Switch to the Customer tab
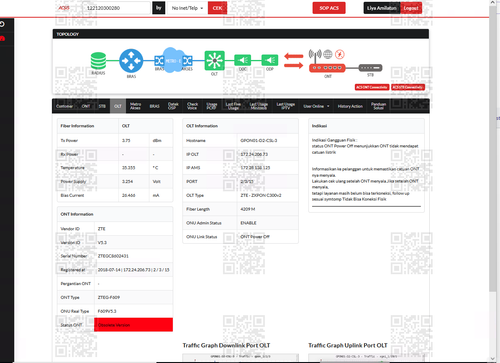 pos(65,106)
